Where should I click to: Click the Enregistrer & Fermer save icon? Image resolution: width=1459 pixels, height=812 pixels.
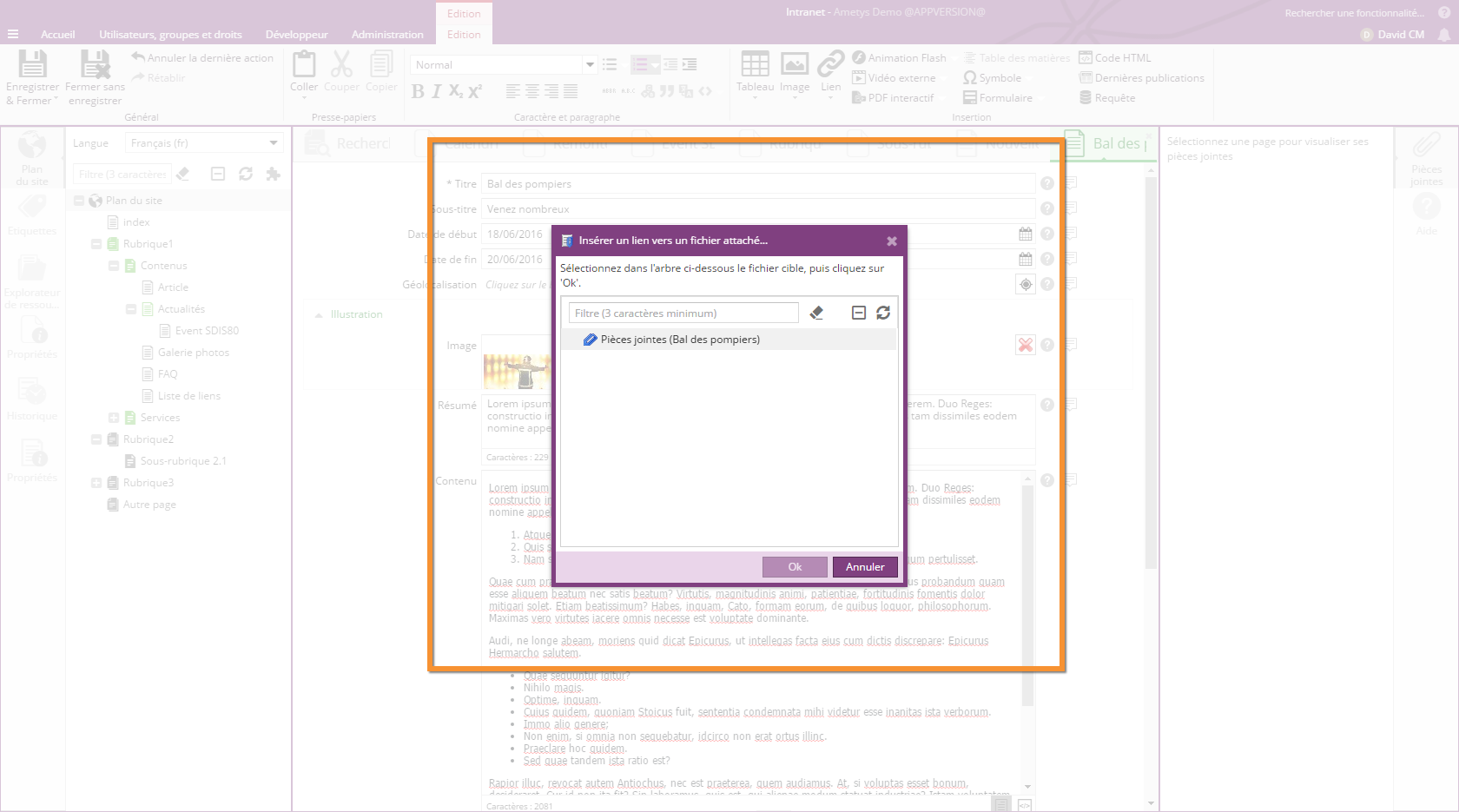tap(32, 64)
